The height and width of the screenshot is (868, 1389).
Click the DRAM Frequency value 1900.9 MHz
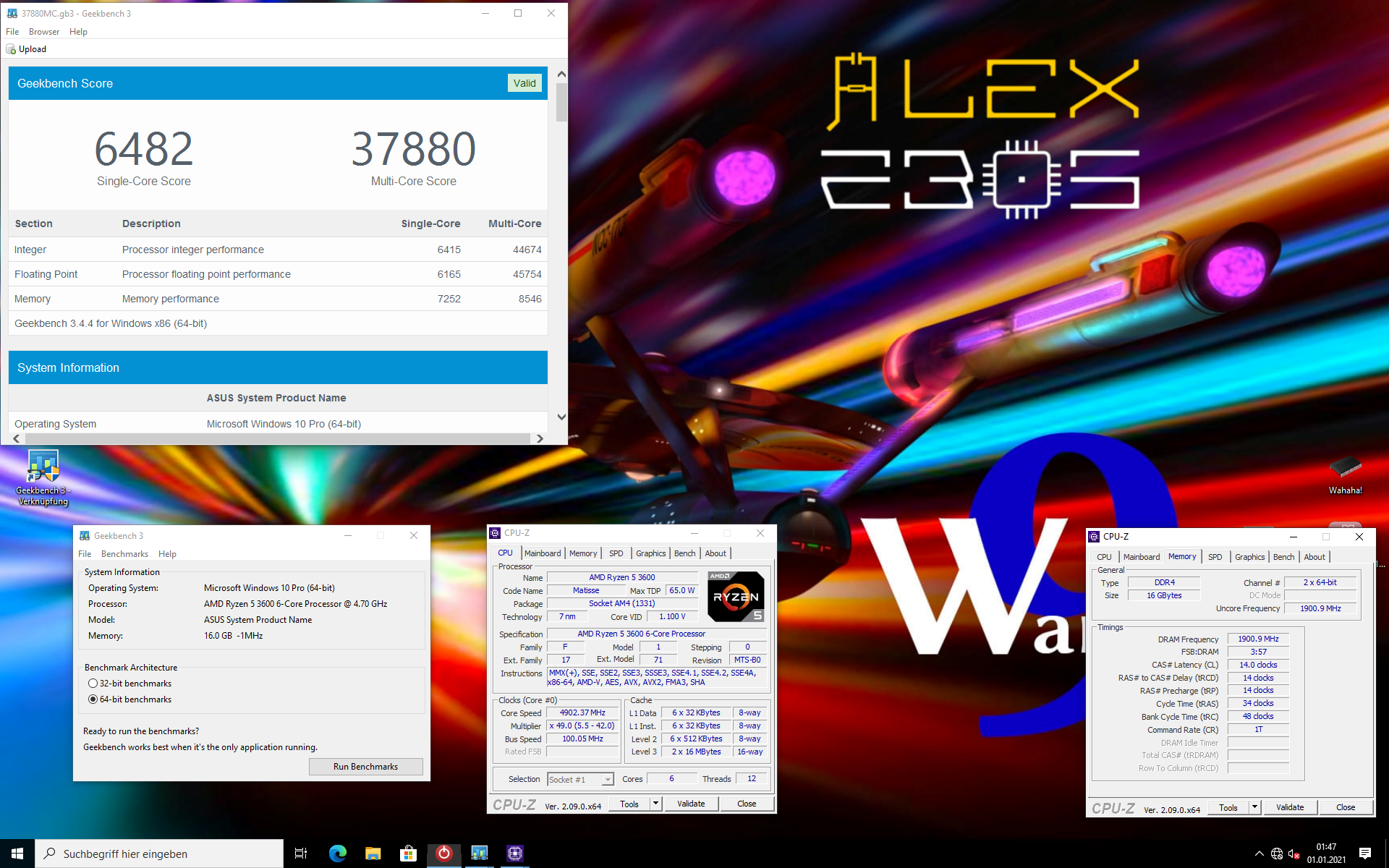(1258, 639)
